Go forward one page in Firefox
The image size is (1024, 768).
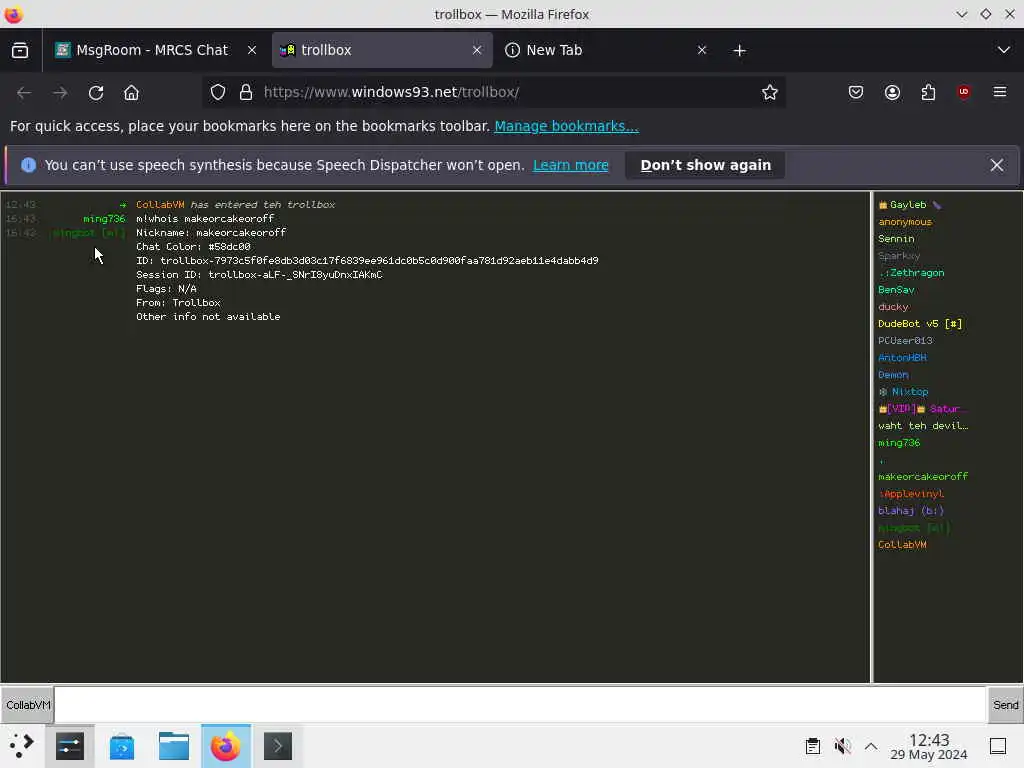tap(60, 93)
